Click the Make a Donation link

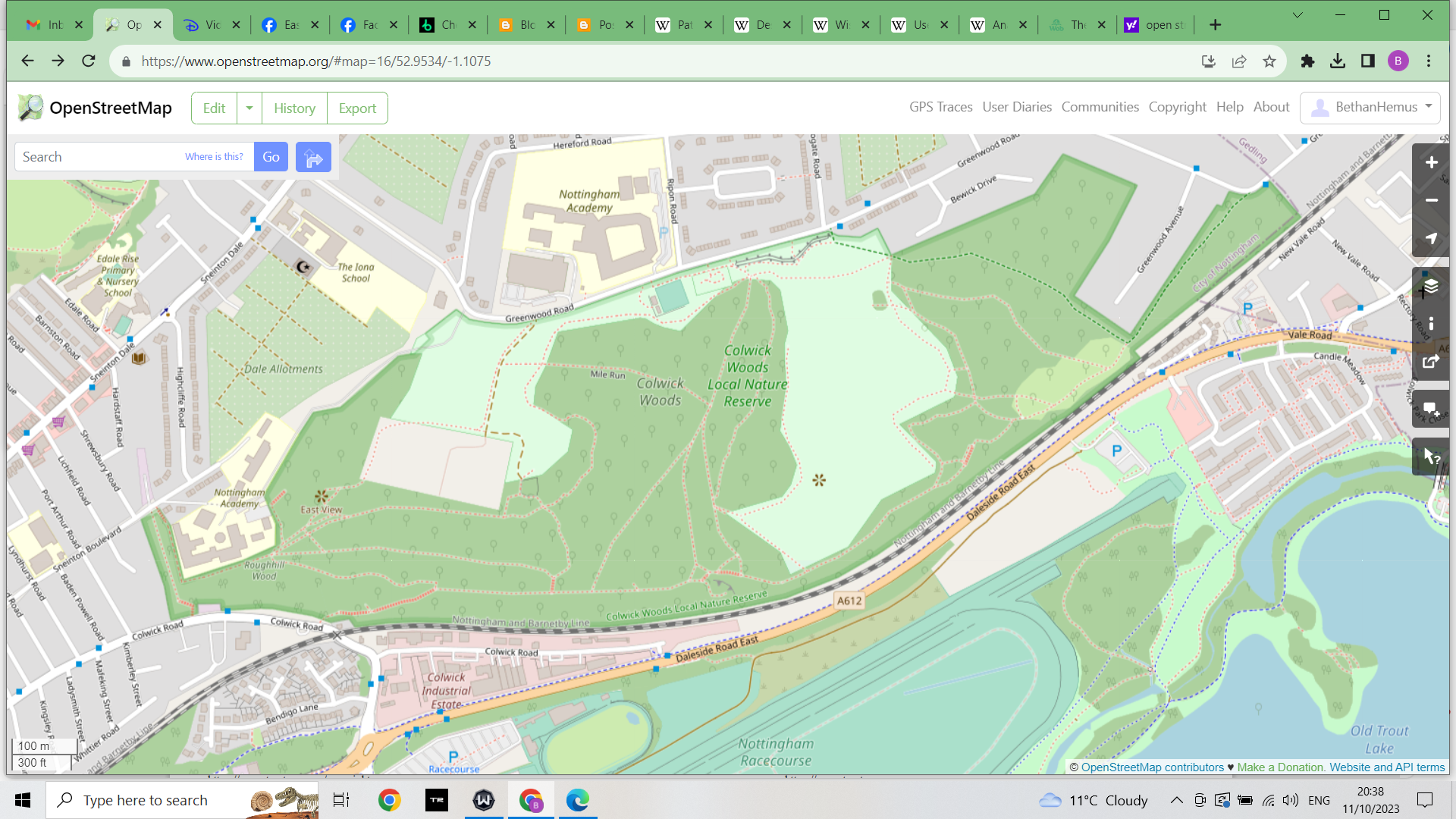point(1279,767)
